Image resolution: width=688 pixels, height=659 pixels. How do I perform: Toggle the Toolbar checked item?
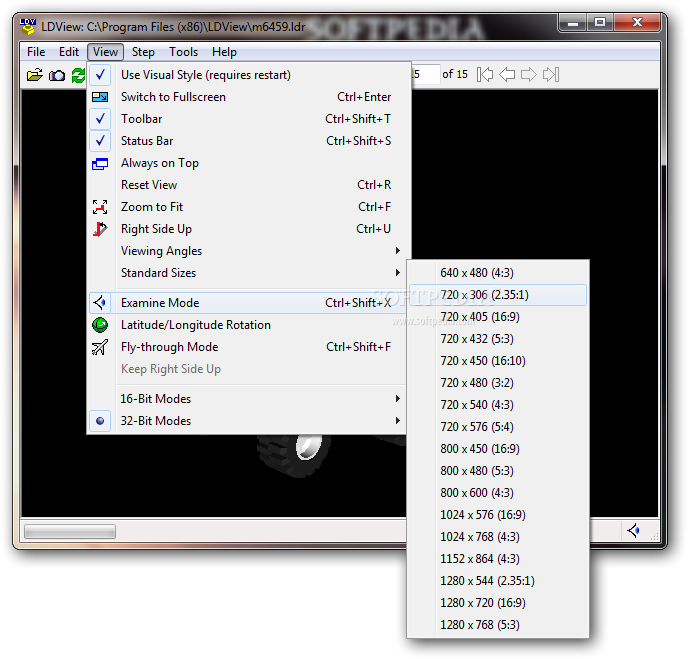[100, 118]
